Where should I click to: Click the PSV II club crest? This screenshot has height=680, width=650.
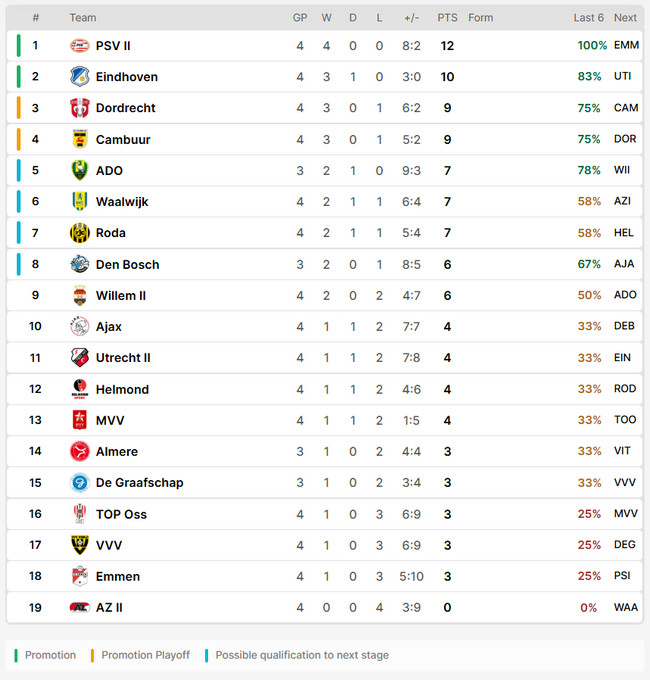click(80, 46)
